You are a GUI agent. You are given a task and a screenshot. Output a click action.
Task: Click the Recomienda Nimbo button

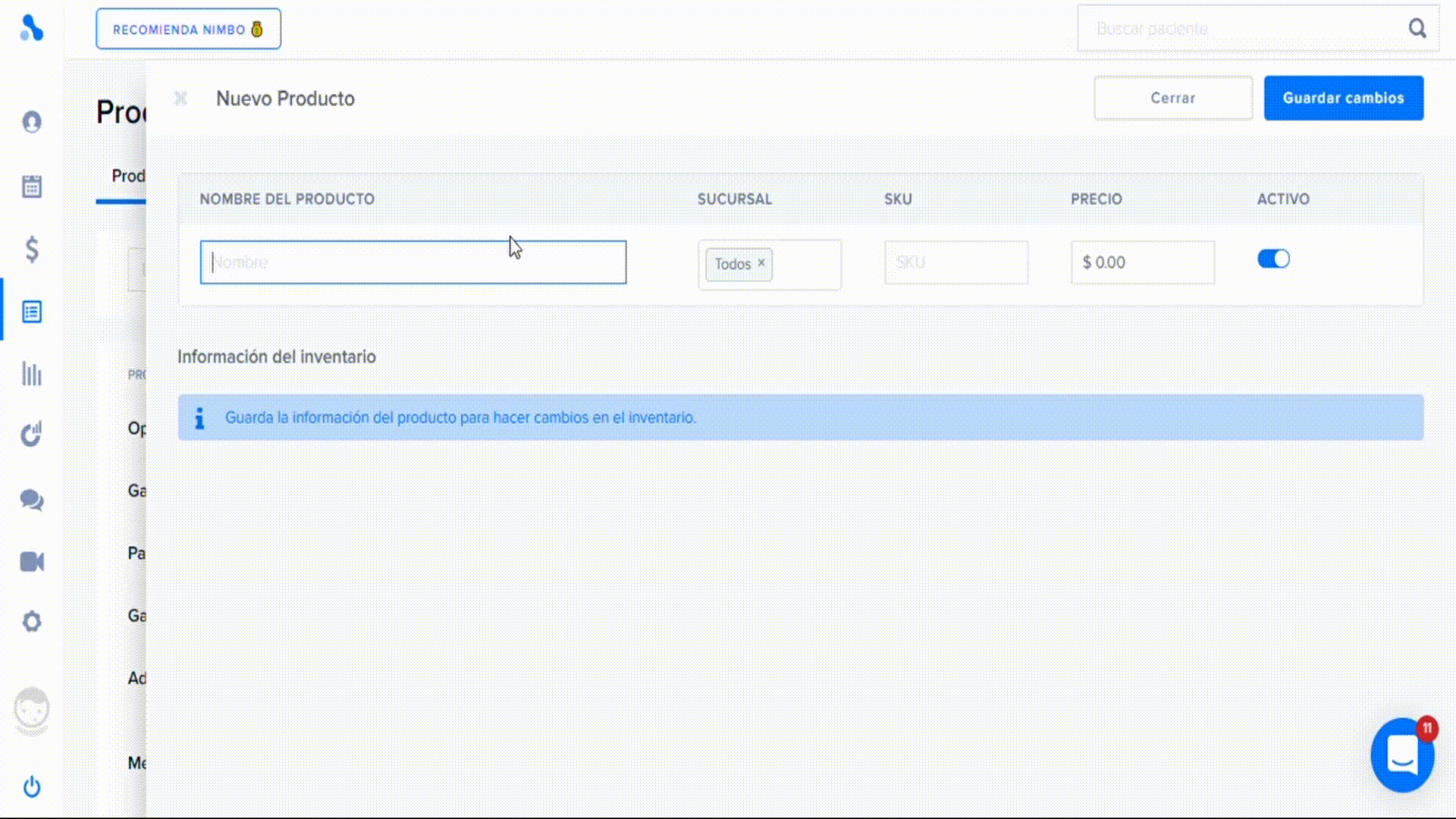[188, 30]
